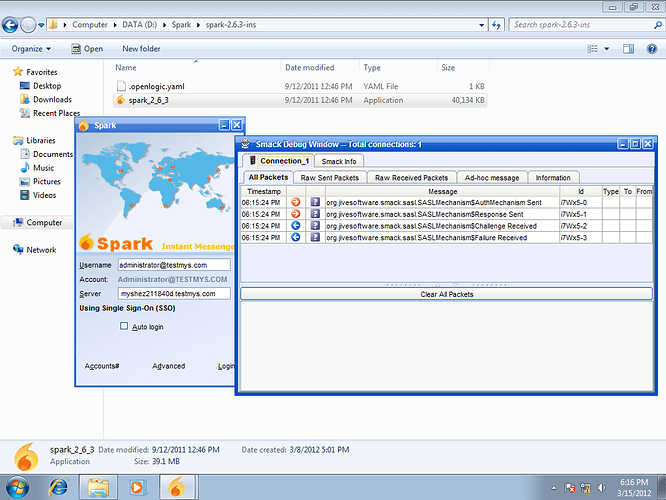Open Music library
Image resolution: width=666 pixels, height=500 pixels.
click(37, 168)
